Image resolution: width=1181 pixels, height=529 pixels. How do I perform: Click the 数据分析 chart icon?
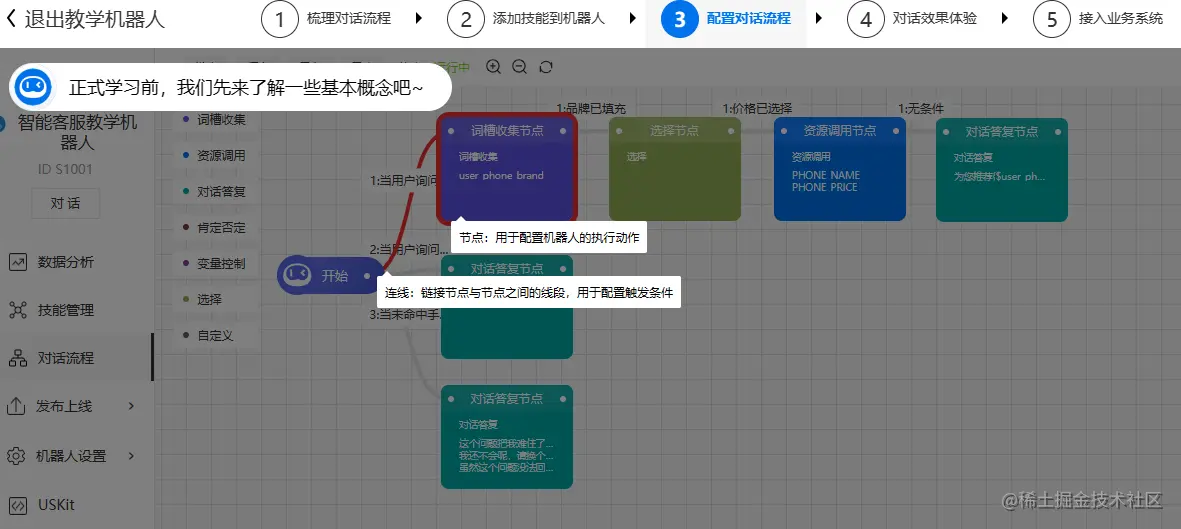(17, 262)
